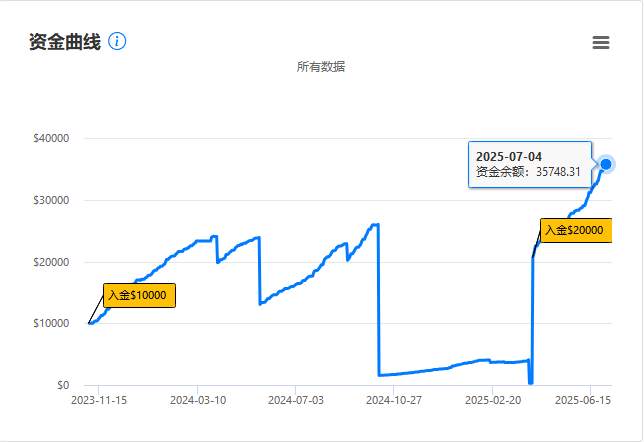
Task: Click the 2024-10-27 x-axis date
Action: [394, 400]
